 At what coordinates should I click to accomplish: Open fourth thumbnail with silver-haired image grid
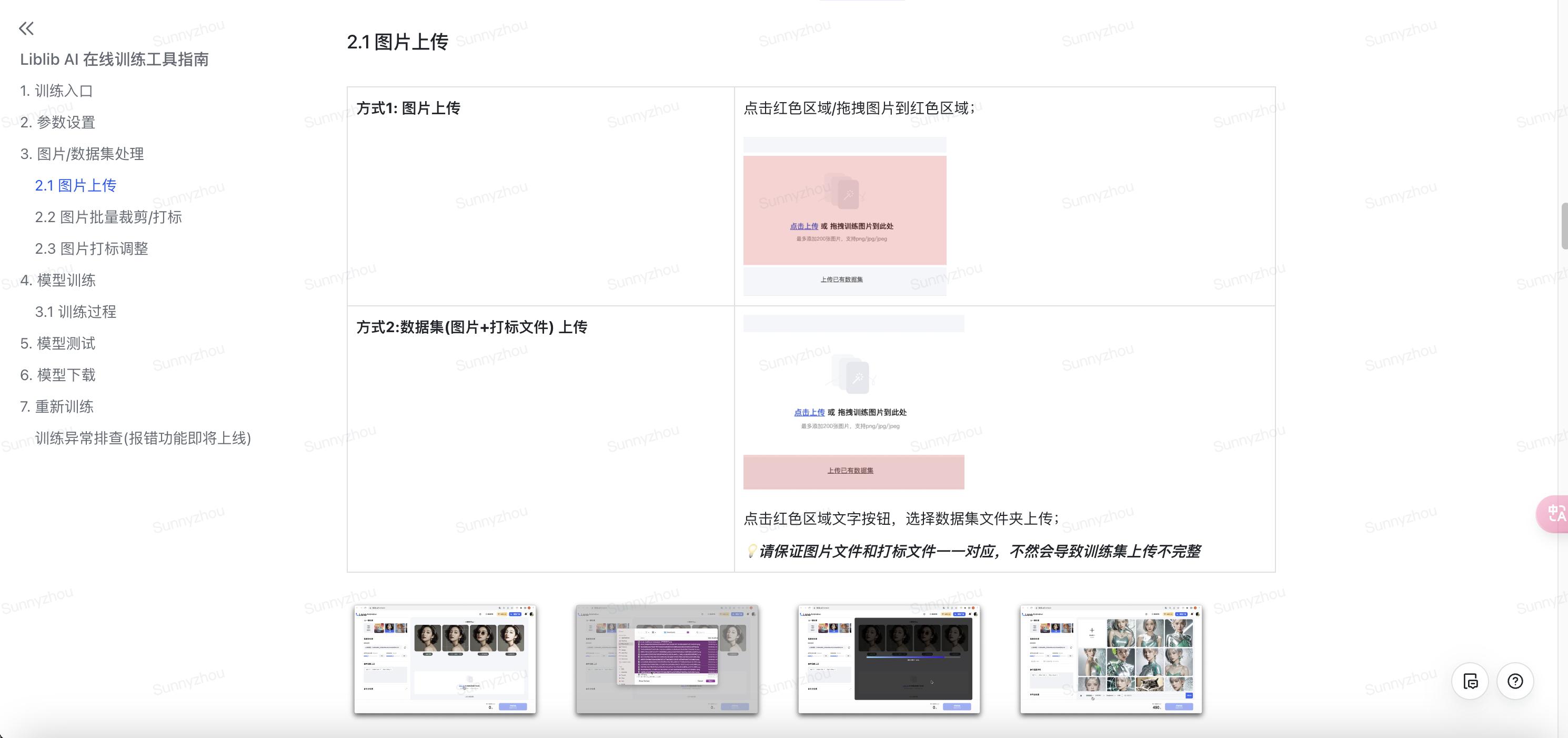point(1111,659)
